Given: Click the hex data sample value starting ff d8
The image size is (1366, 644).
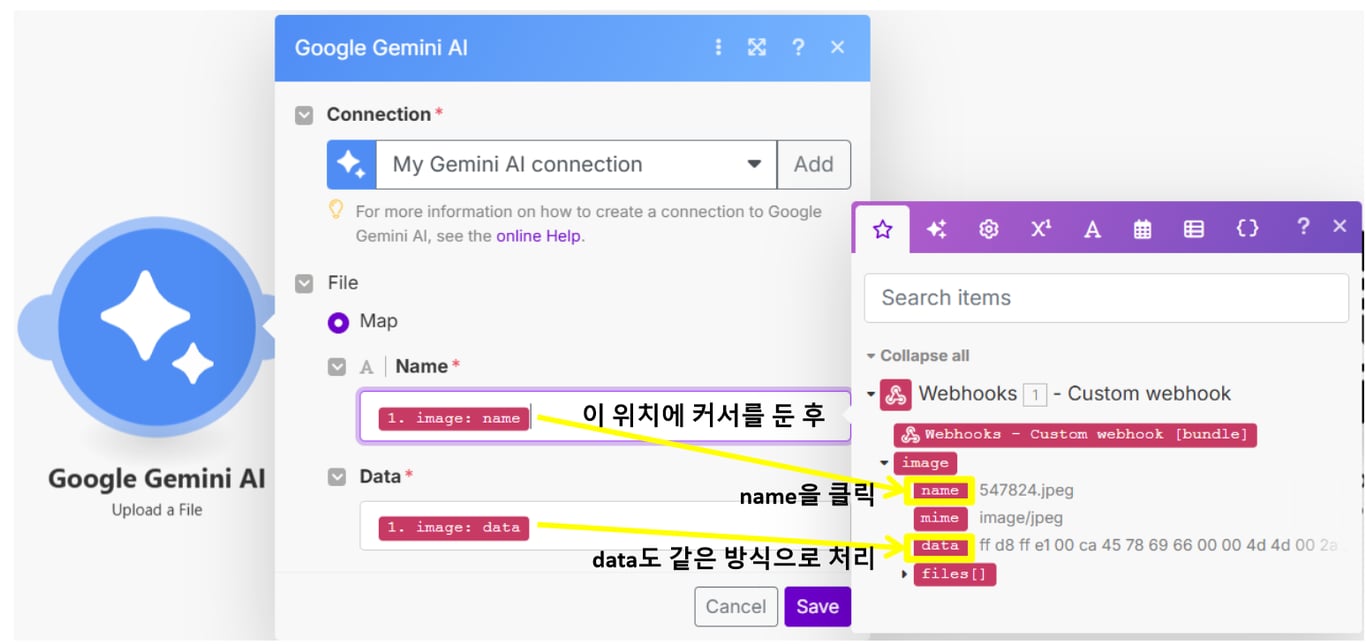Looking at the screenshot, I should pyautogui.click(x=1161, y=546).
